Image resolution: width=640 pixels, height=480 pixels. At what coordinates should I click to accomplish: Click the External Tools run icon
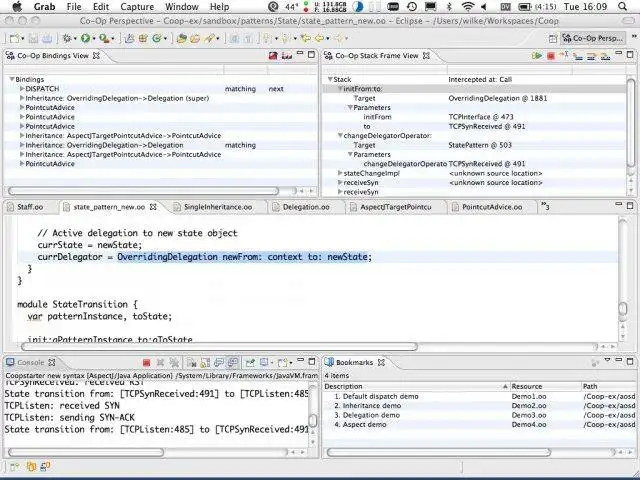tap(104, 38)
